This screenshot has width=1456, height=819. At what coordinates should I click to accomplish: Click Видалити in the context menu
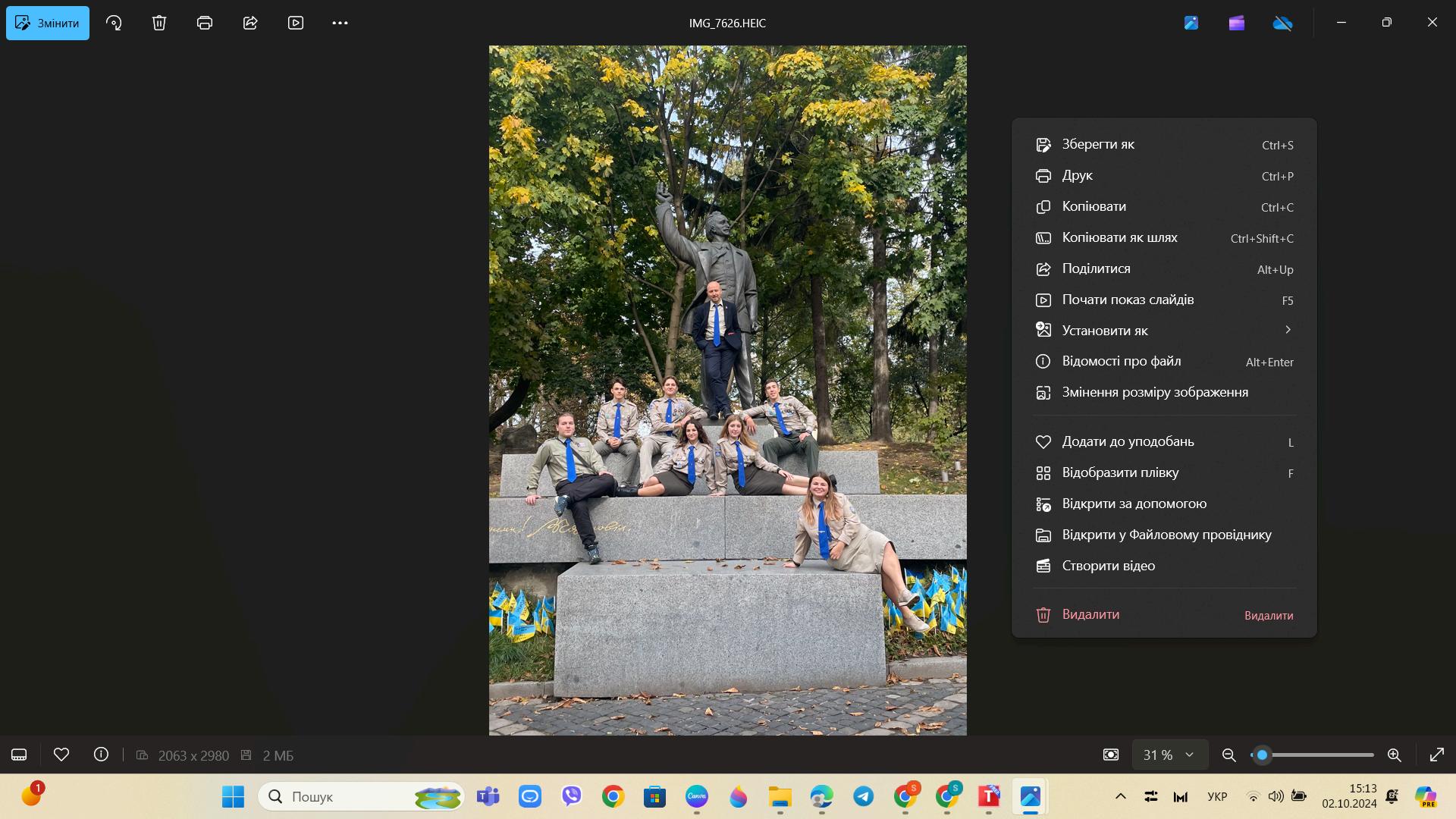coord(1164,614)
